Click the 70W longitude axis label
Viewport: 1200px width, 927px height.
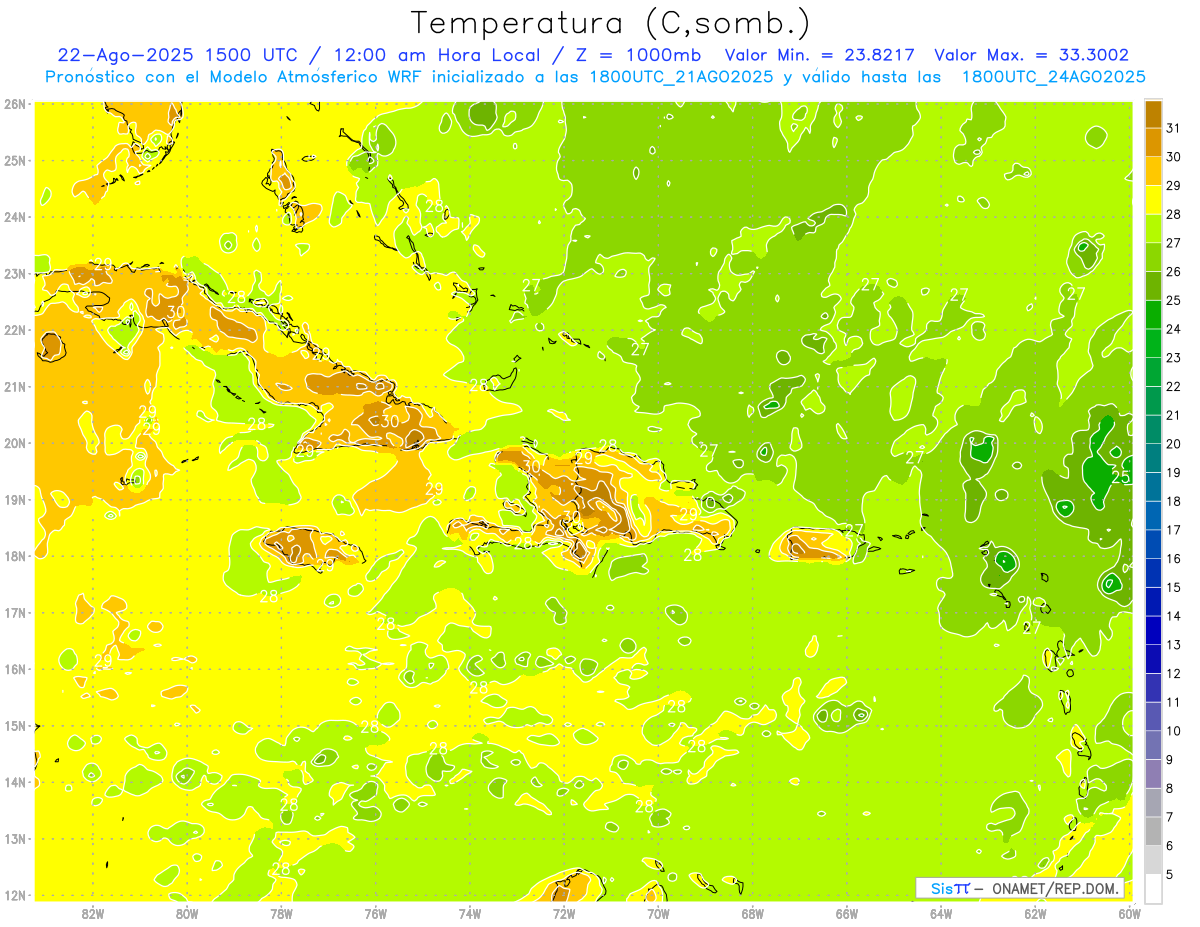pyautogui.click(x=658, y=913)
